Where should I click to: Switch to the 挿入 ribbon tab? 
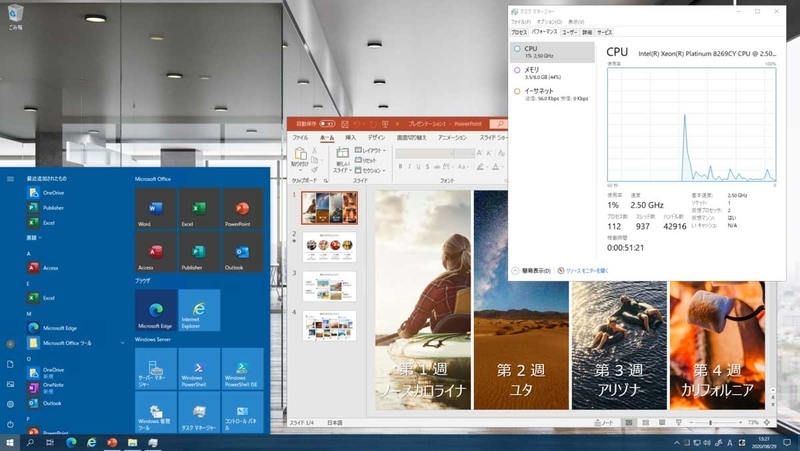pyautogui.click(x=350, y=137)
